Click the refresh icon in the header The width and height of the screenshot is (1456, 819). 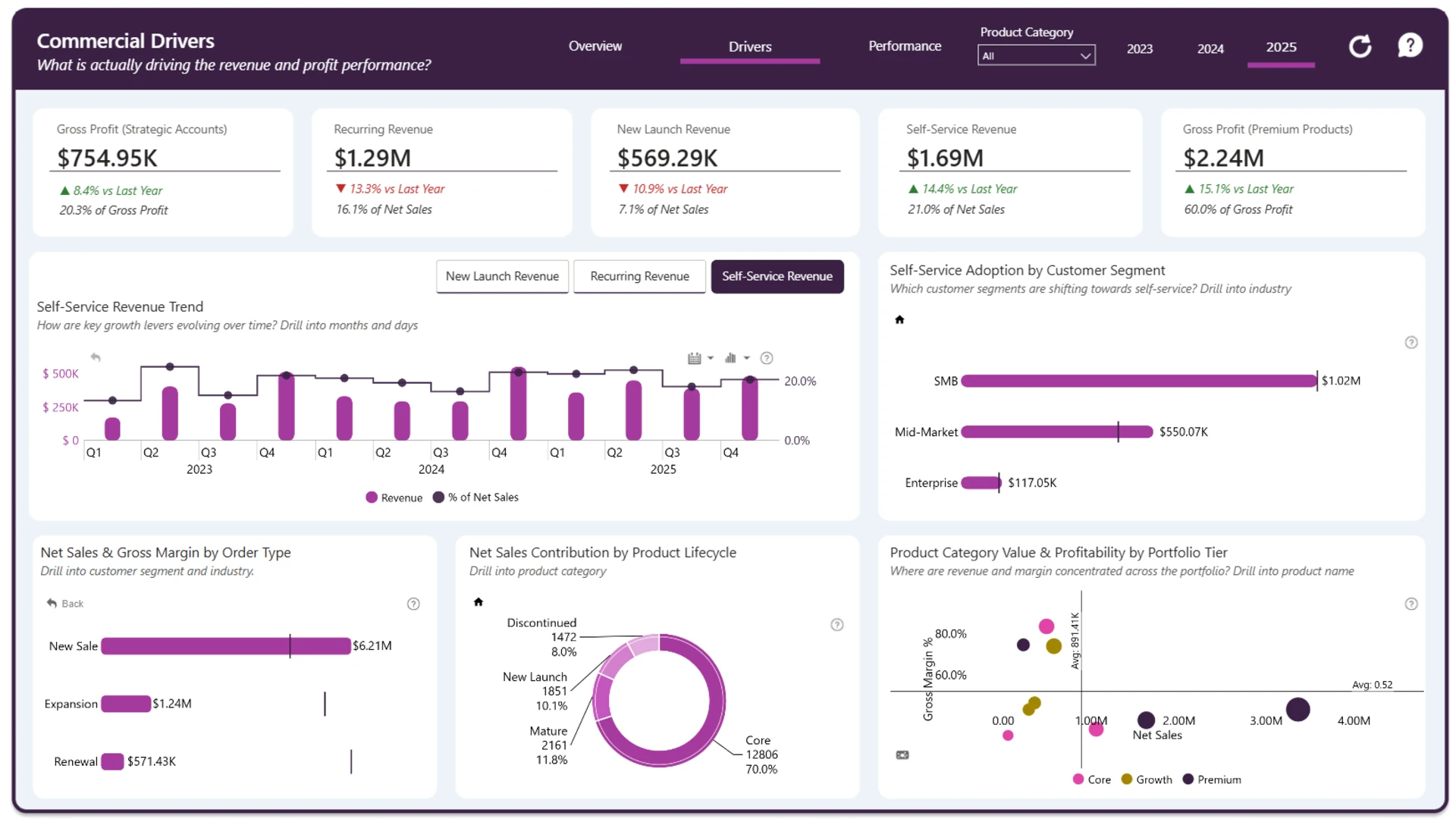(1360, 46)
